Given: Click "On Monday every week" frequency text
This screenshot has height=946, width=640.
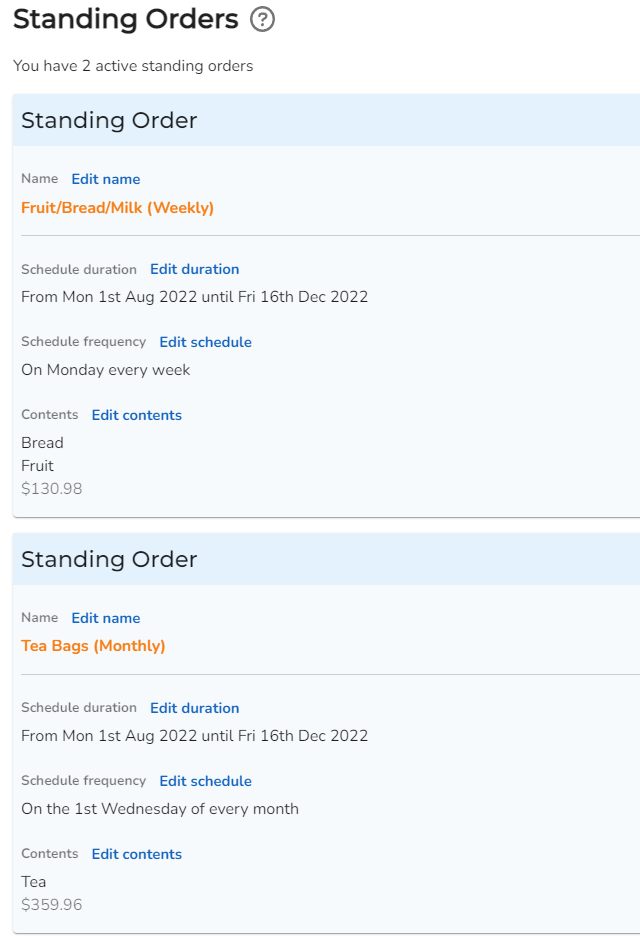Looking at the screenshot, I should pyautogui.click(x=106, y=370).
